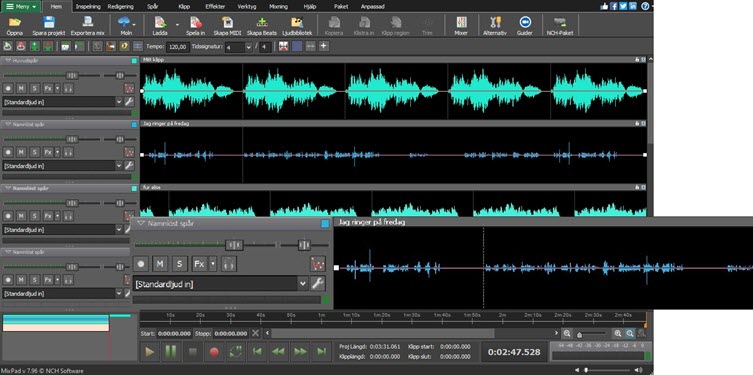The width and height of the screenshot is (753, 375).
Task: Click the LinkedIn share icon
Action: click(632, 6)
